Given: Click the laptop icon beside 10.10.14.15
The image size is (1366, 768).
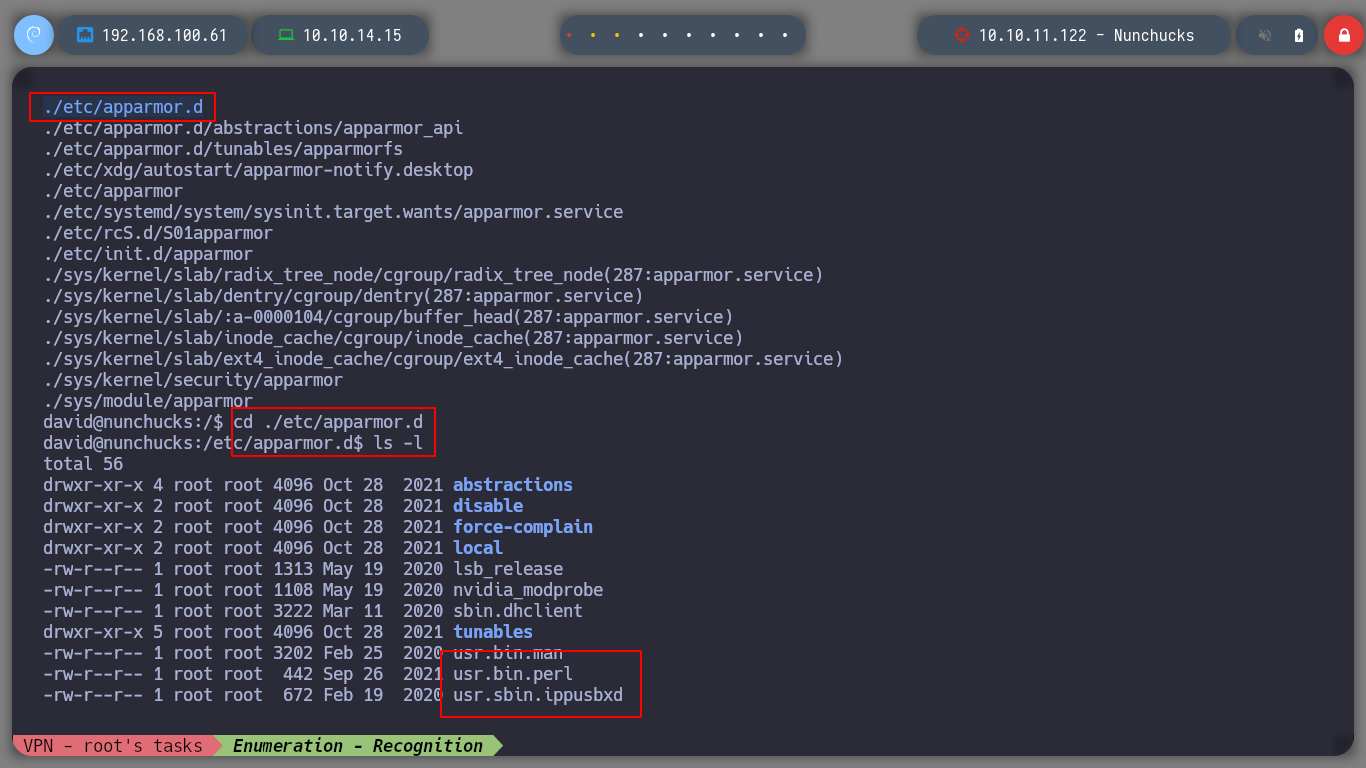Looking at the screenshot, I should [x=286, y=35].
